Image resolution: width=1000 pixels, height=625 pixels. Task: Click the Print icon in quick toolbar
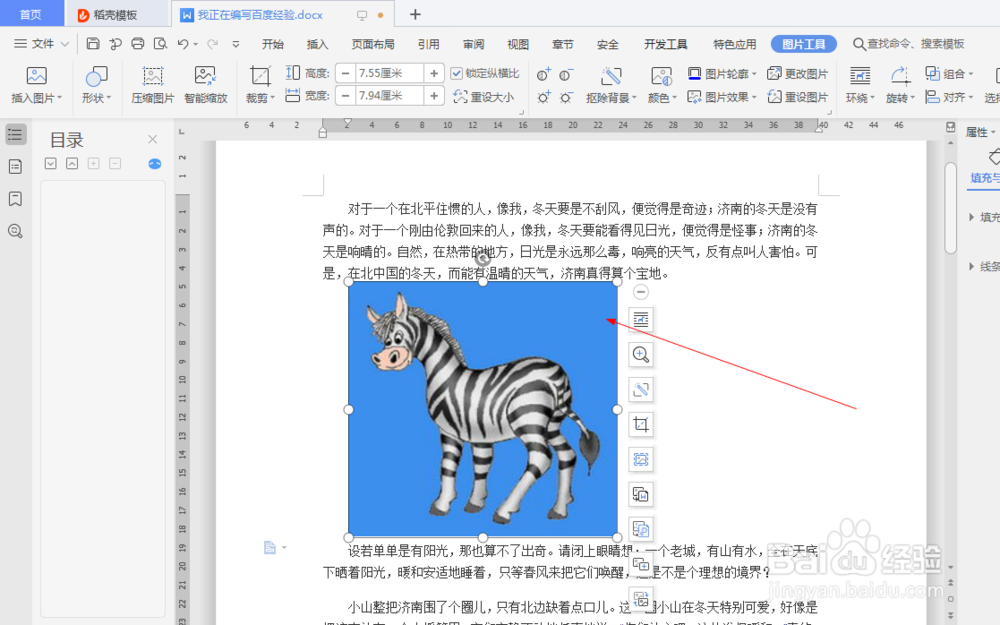click(138, 43)
